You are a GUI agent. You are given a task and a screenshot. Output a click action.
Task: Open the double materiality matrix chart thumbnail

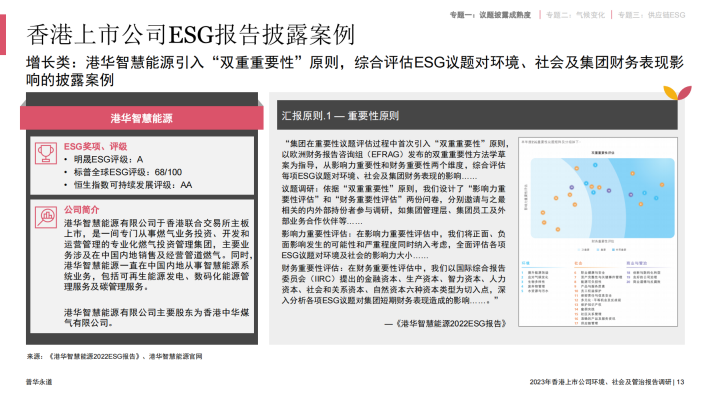[x=598, y=232]
